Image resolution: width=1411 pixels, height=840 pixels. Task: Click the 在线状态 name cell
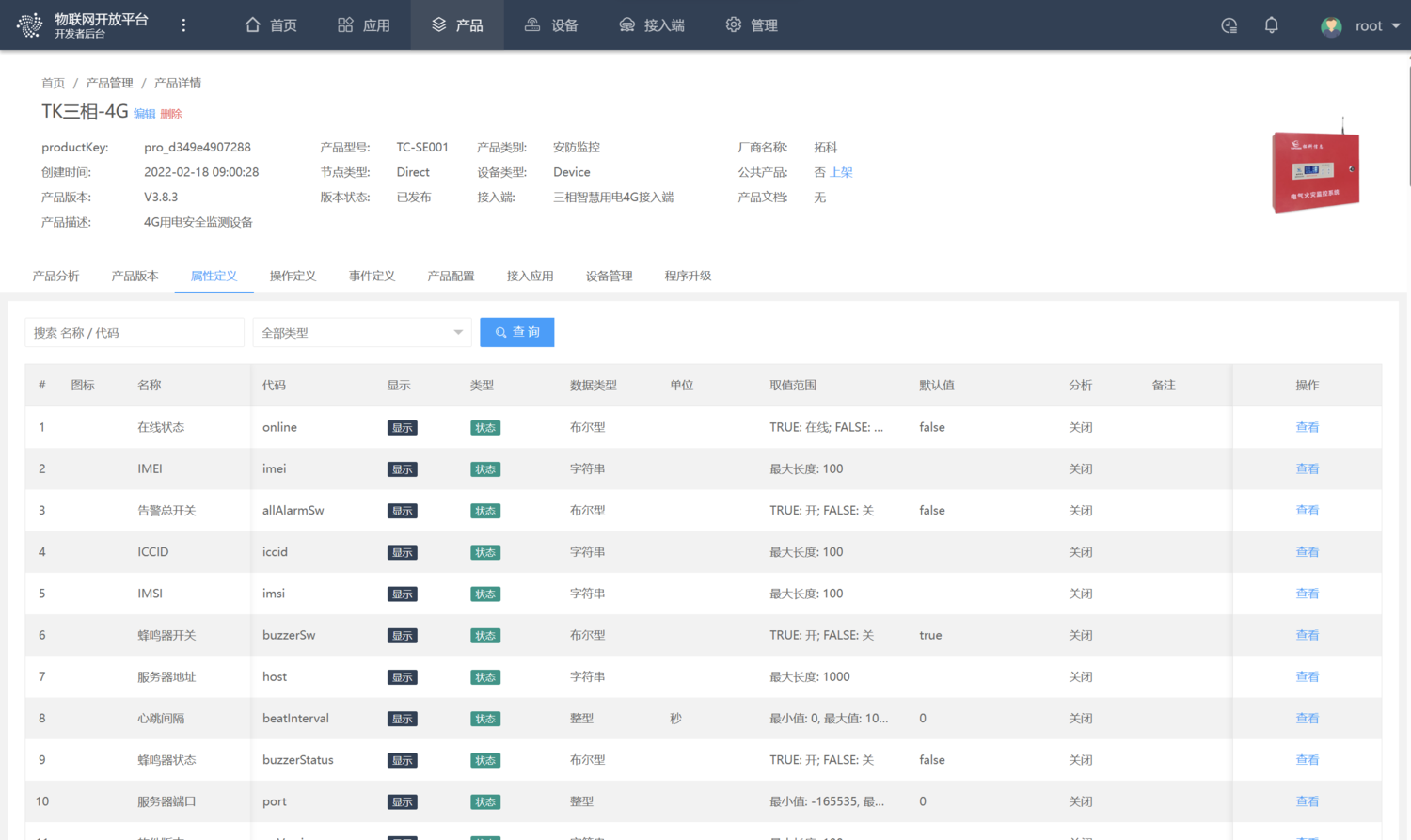click(x=161, y=427)
